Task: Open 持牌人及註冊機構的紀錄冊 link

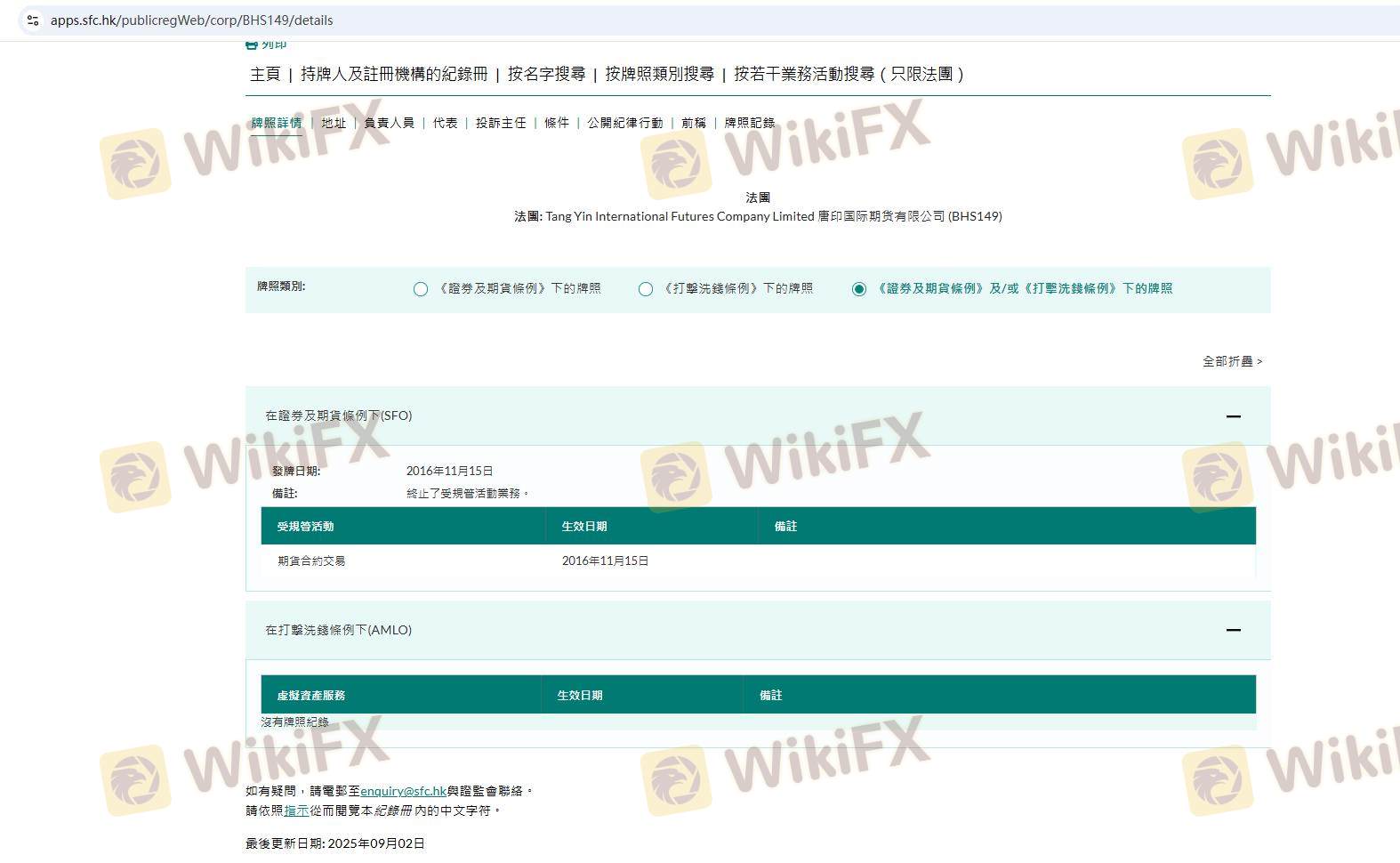Action: 394,74
